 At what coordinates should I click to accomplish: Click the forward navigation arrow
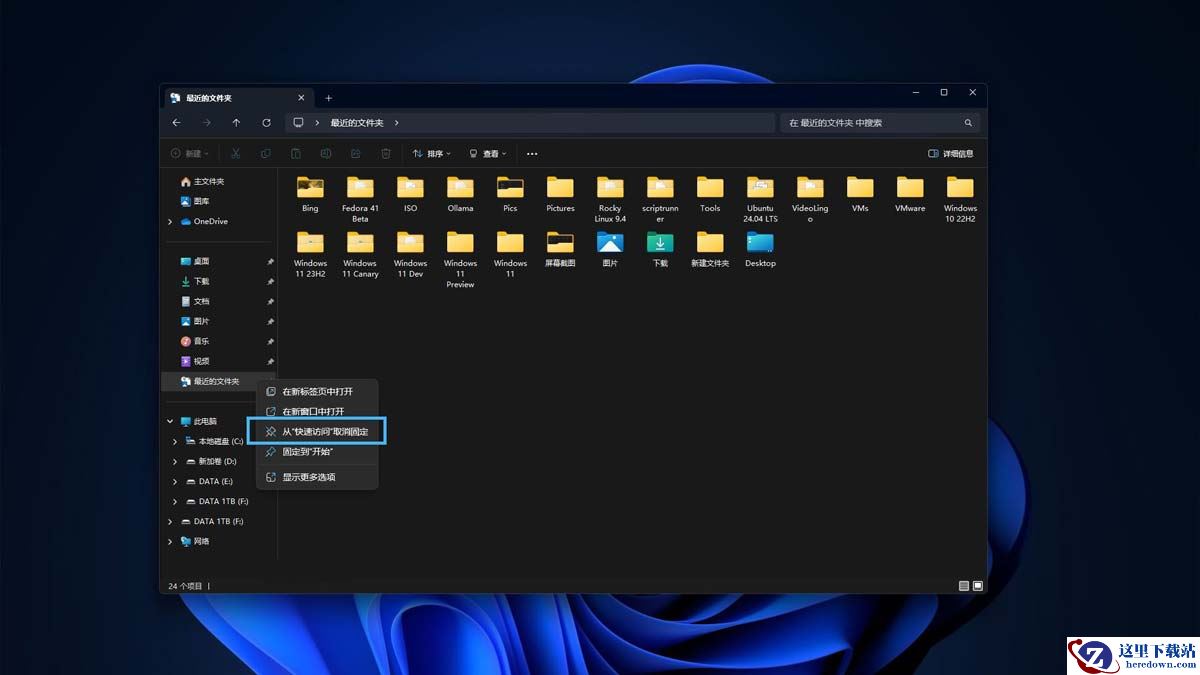point(206,123)
